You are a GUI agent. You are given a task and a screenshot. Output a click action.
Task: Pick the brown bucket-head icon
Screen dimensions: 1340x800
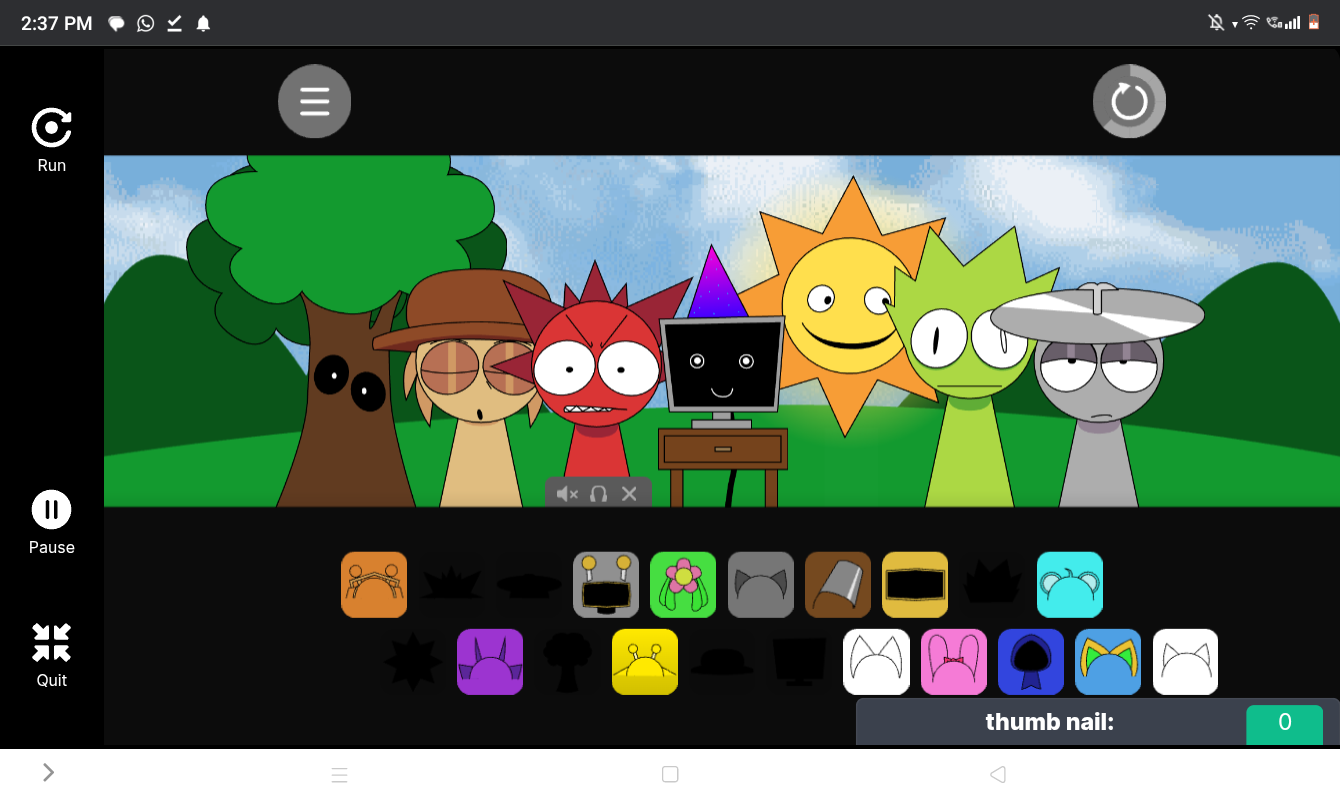pos(838,585)
